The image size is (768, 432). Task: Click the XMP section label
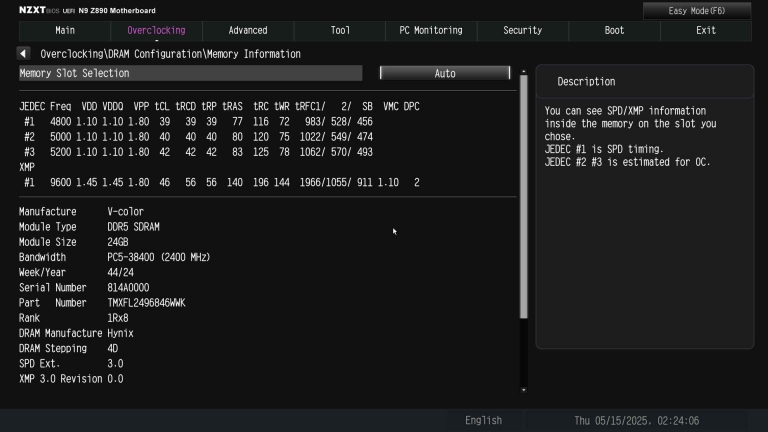(x=27, y=167)
